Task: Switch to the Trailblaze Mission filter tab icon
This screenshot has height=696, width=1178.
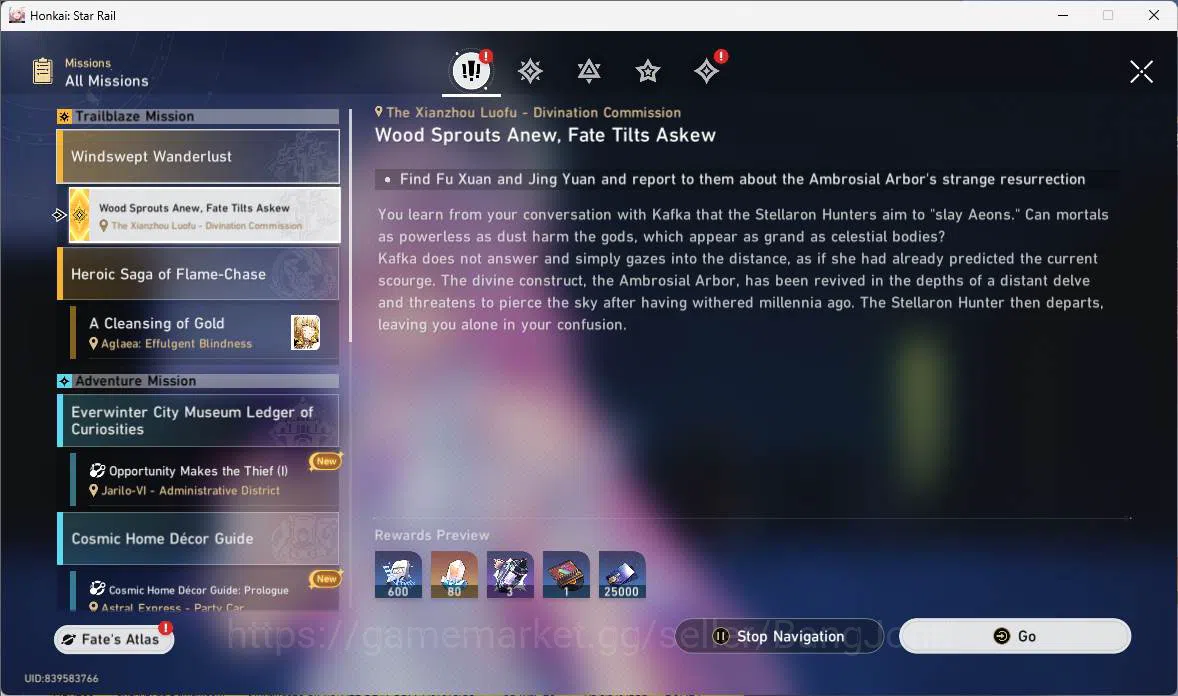Action: point(530,71)
